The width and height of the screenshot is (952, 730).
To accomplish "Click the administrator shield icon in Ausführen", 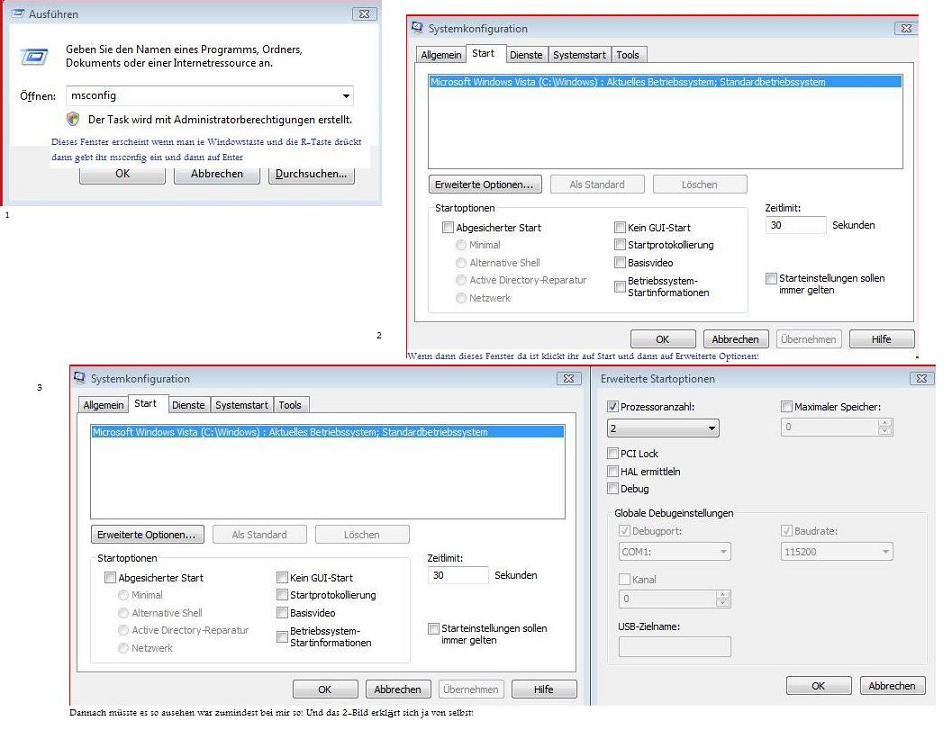I will point(73,119).
